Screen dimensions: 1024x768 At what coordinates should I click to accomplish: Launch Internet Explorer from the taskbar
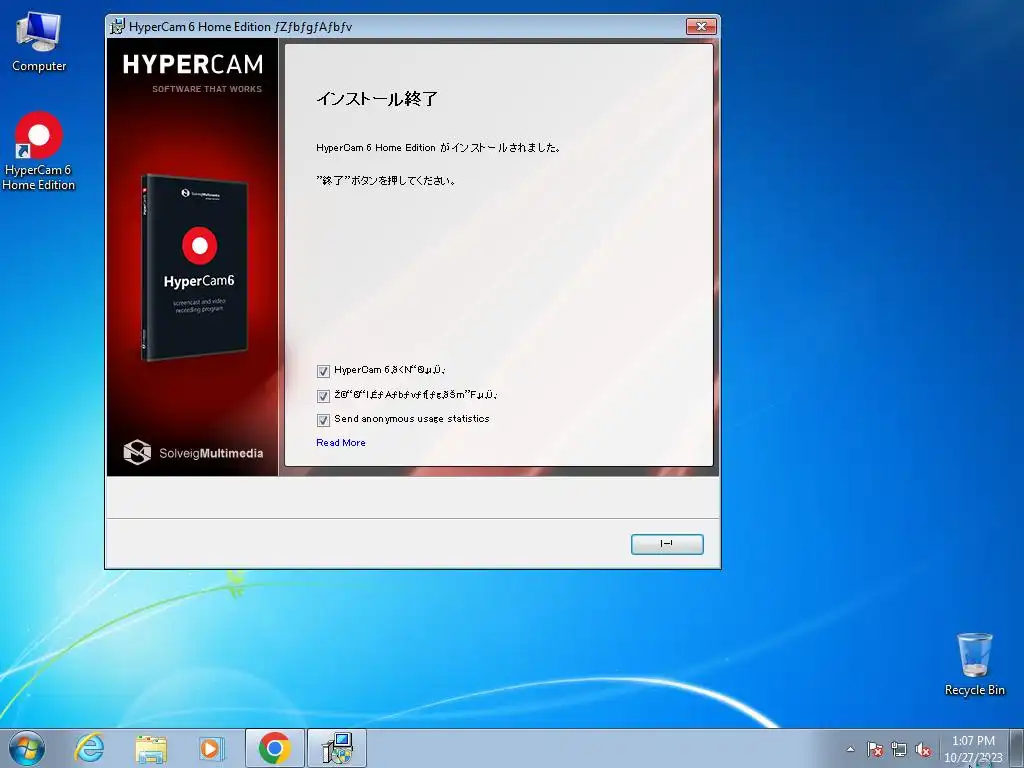89,748
